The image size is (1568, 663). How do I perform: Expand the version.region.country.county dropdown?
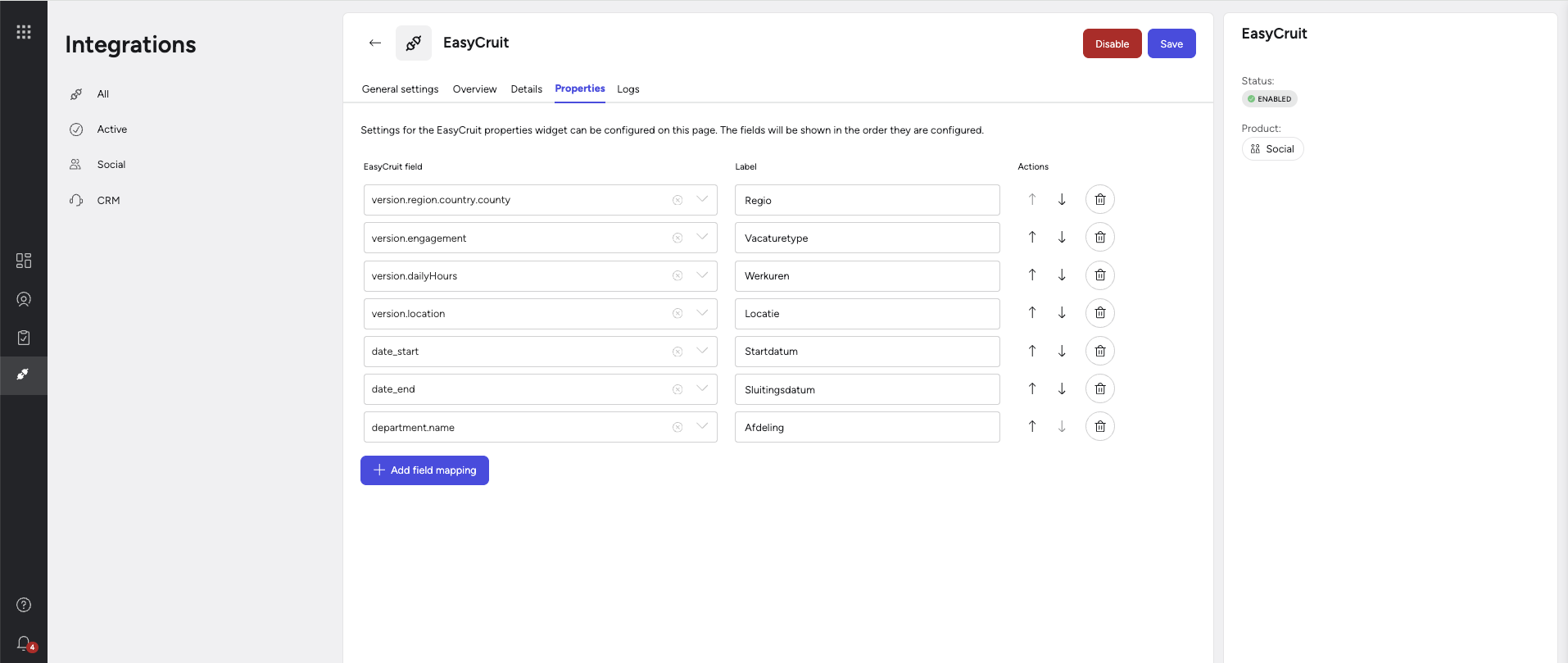click(702, 199)
